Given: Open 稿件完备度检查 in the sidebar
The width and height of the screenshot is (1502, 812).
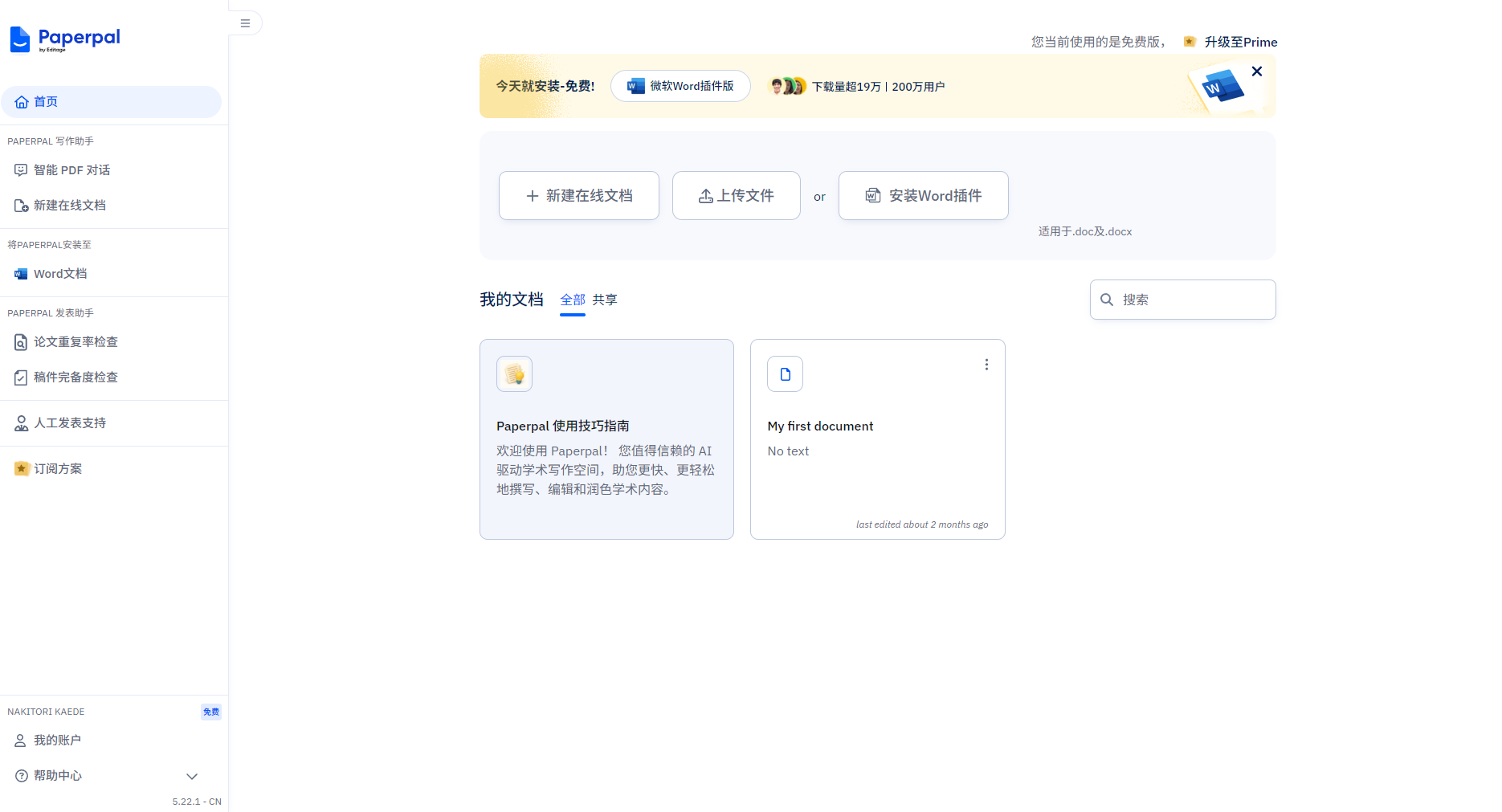Looking at the screenshot, I should pyautogui.click(x=111, y=377).
